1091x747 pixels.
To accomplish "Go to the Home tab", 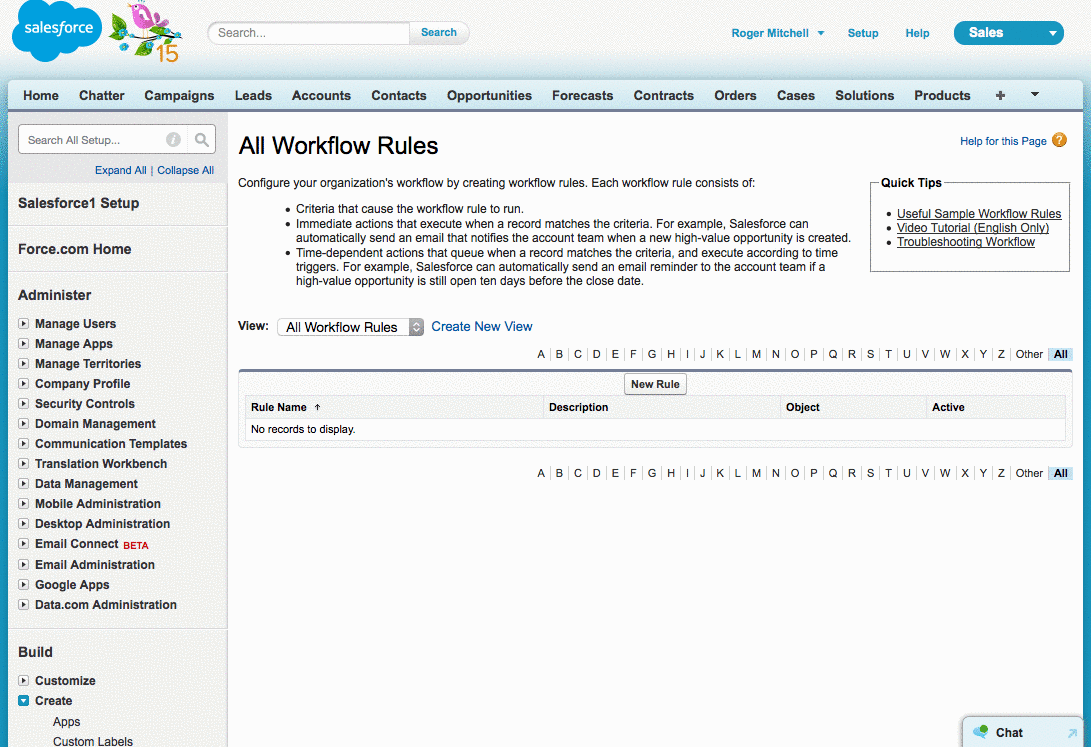I will tap(41, 95).
